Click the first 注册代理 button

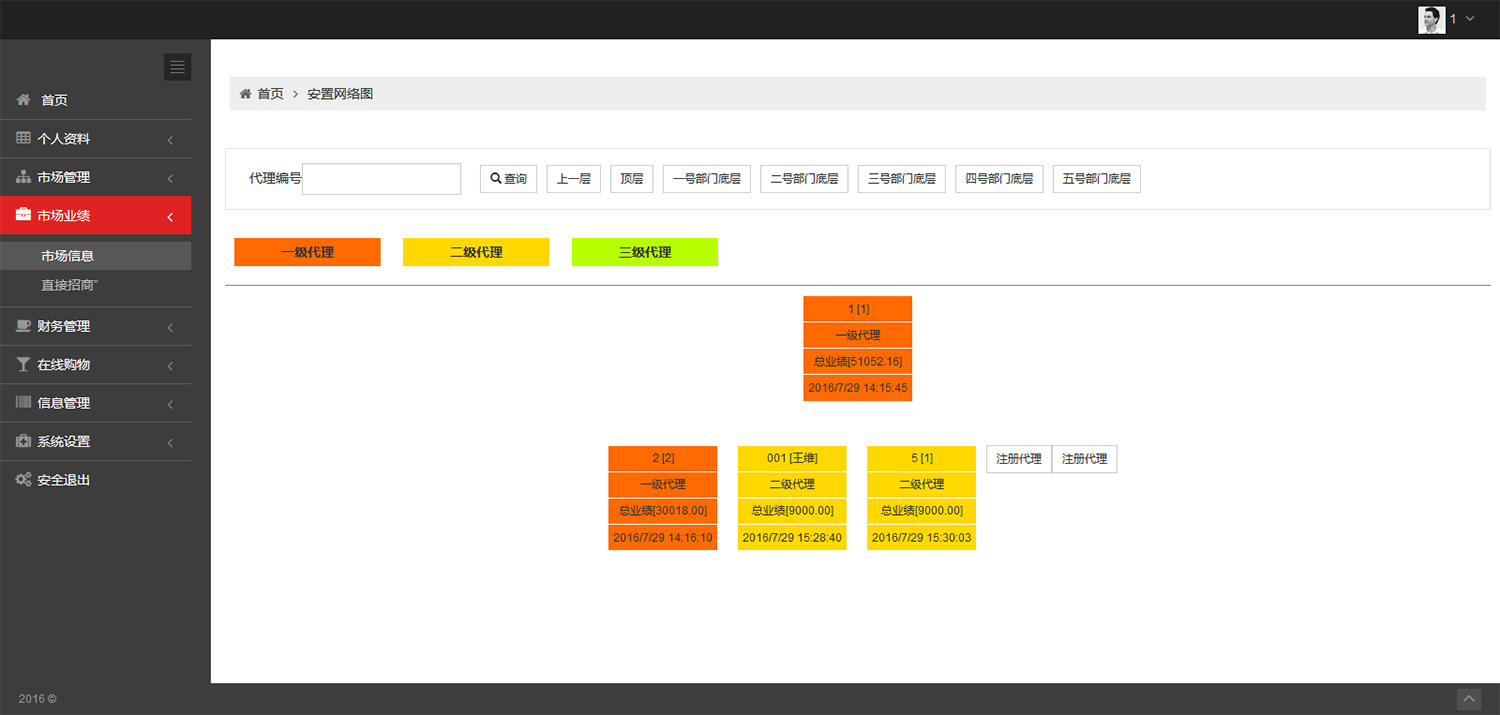pyautogui.click(x=1018, y=459)
